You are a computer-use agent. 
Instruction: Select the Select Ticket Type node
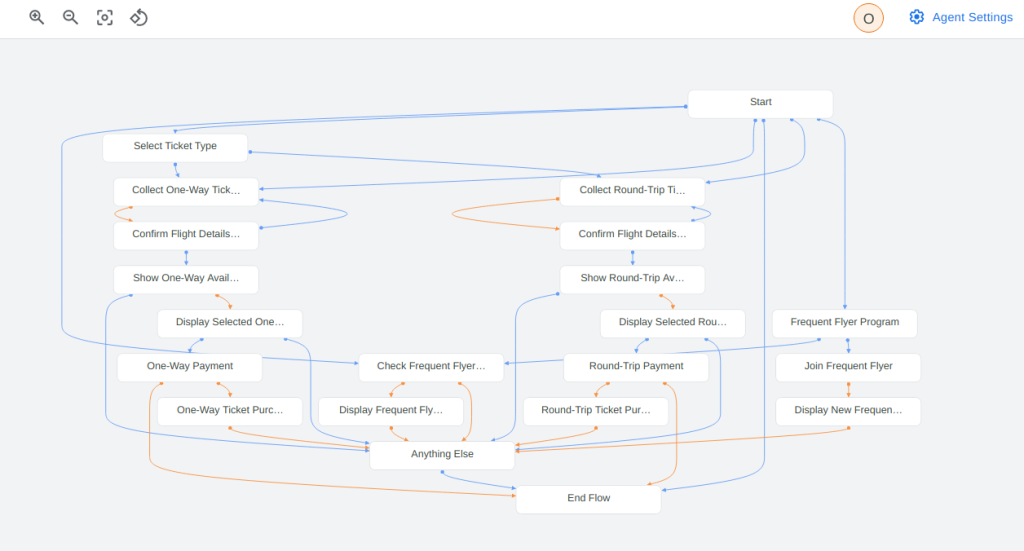[x=175, y=147]
